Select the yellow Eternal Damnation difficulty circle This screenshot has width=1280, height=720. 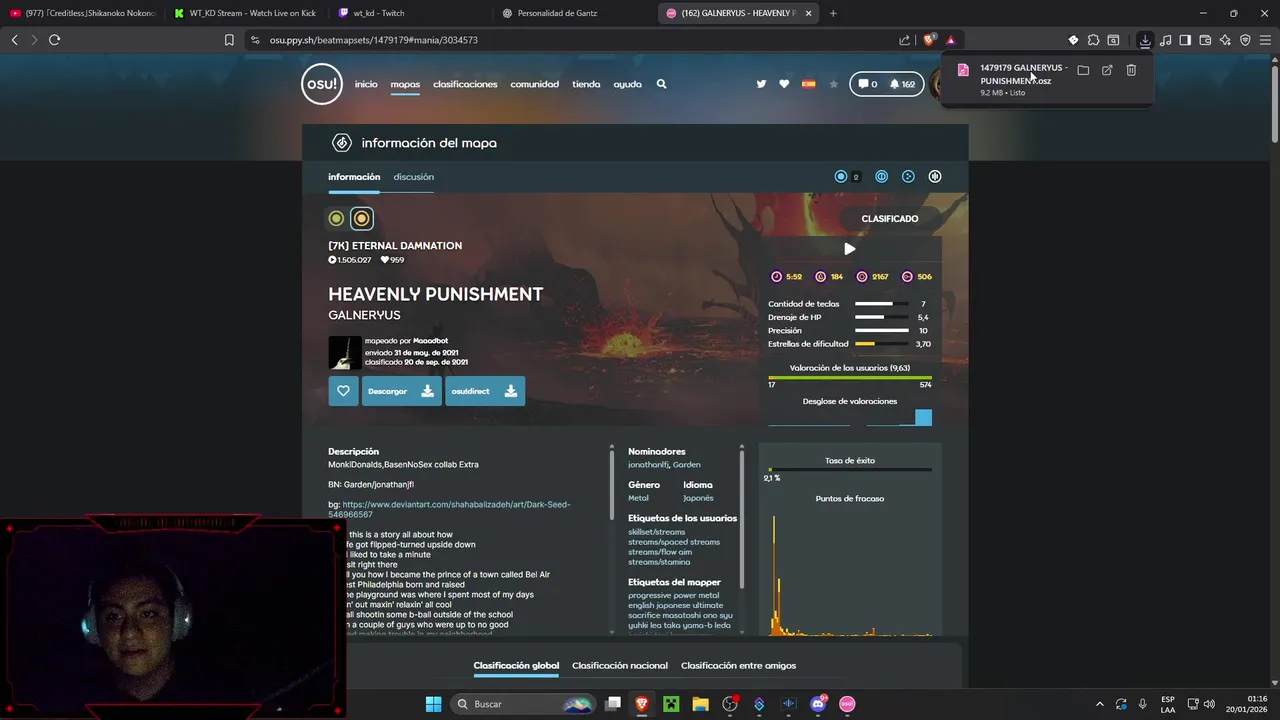[361, 218]
